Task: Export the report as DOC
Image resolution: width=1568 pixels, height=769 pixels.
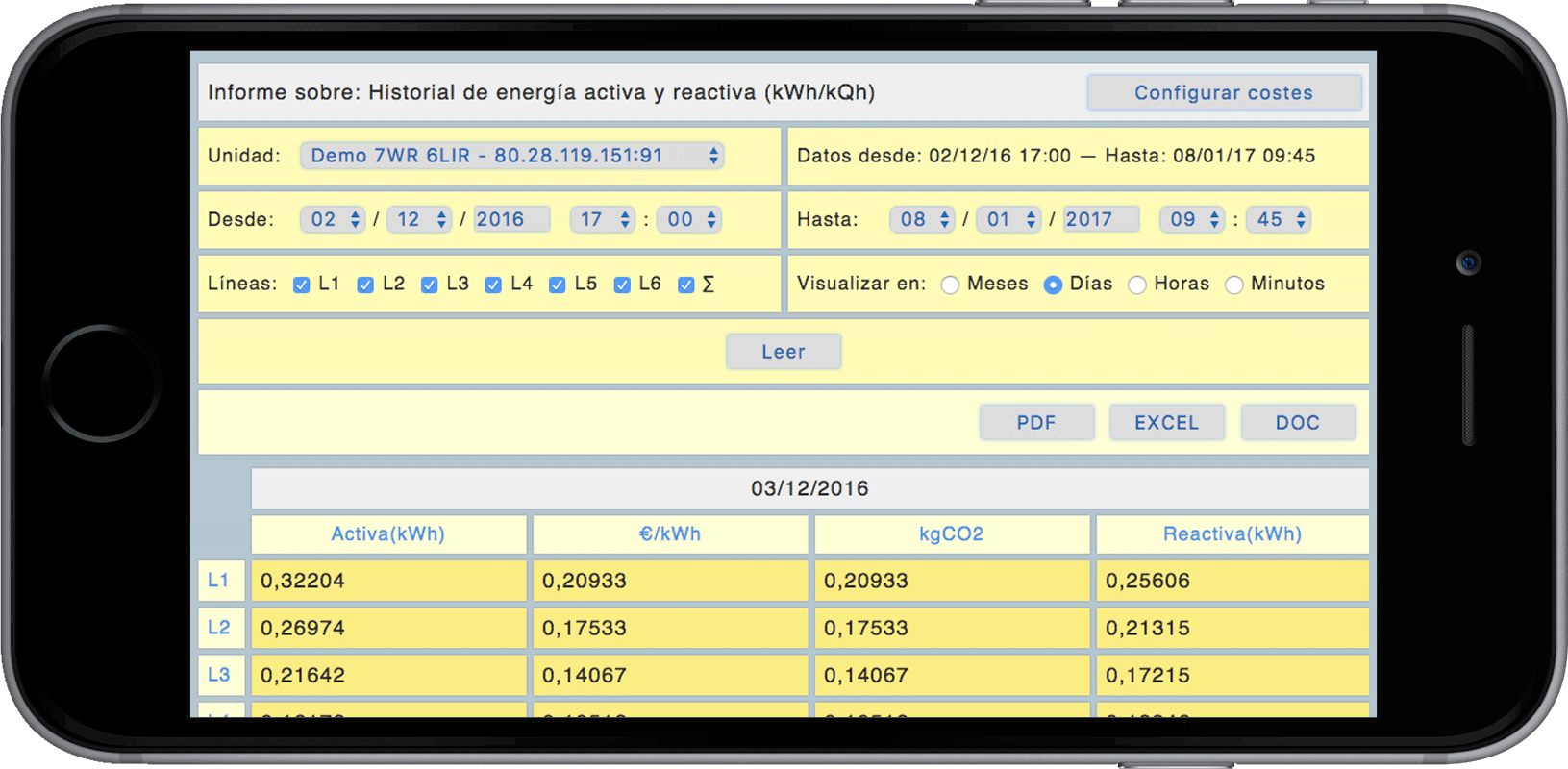Action: [x=1298, y=423]
